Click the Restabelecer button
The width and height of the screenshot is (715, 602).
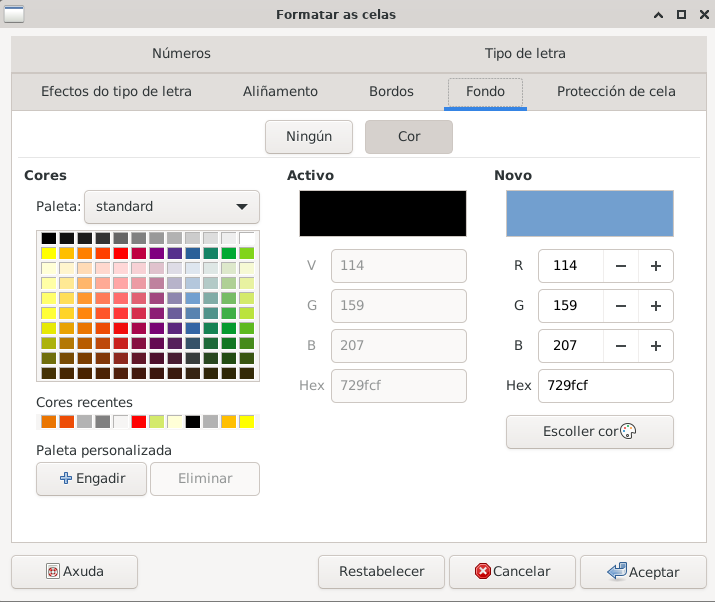pyautogui.click(x=381, y=571)
